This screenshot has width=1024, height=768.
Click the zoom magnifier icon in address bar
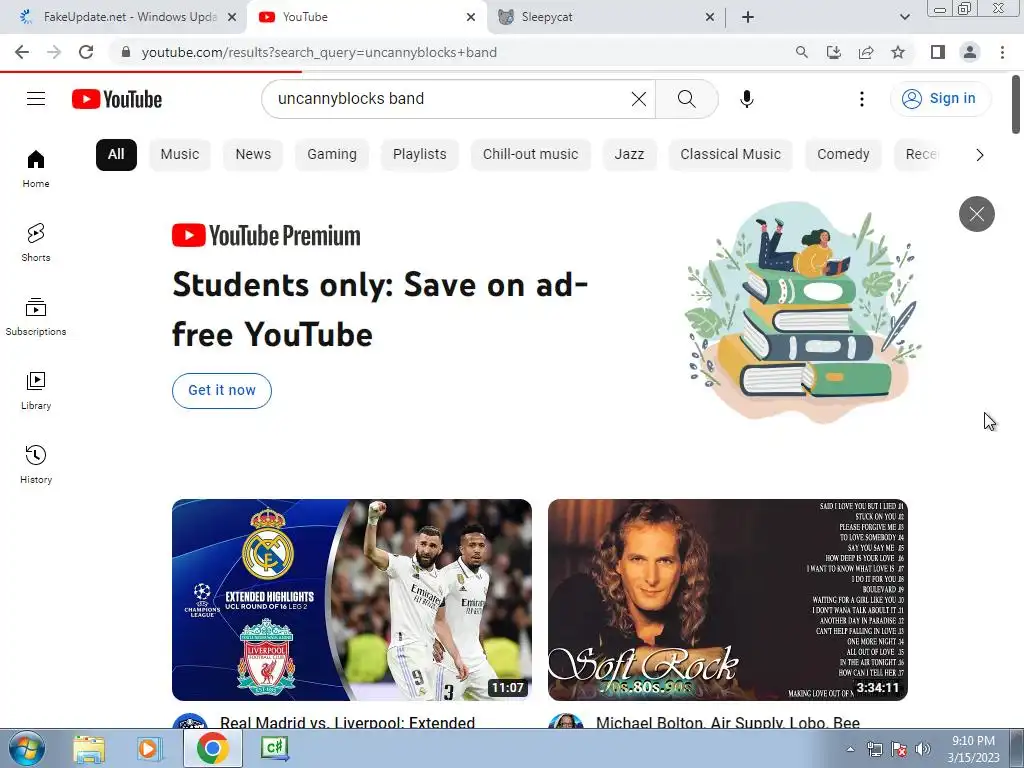[x=801, y=52]
